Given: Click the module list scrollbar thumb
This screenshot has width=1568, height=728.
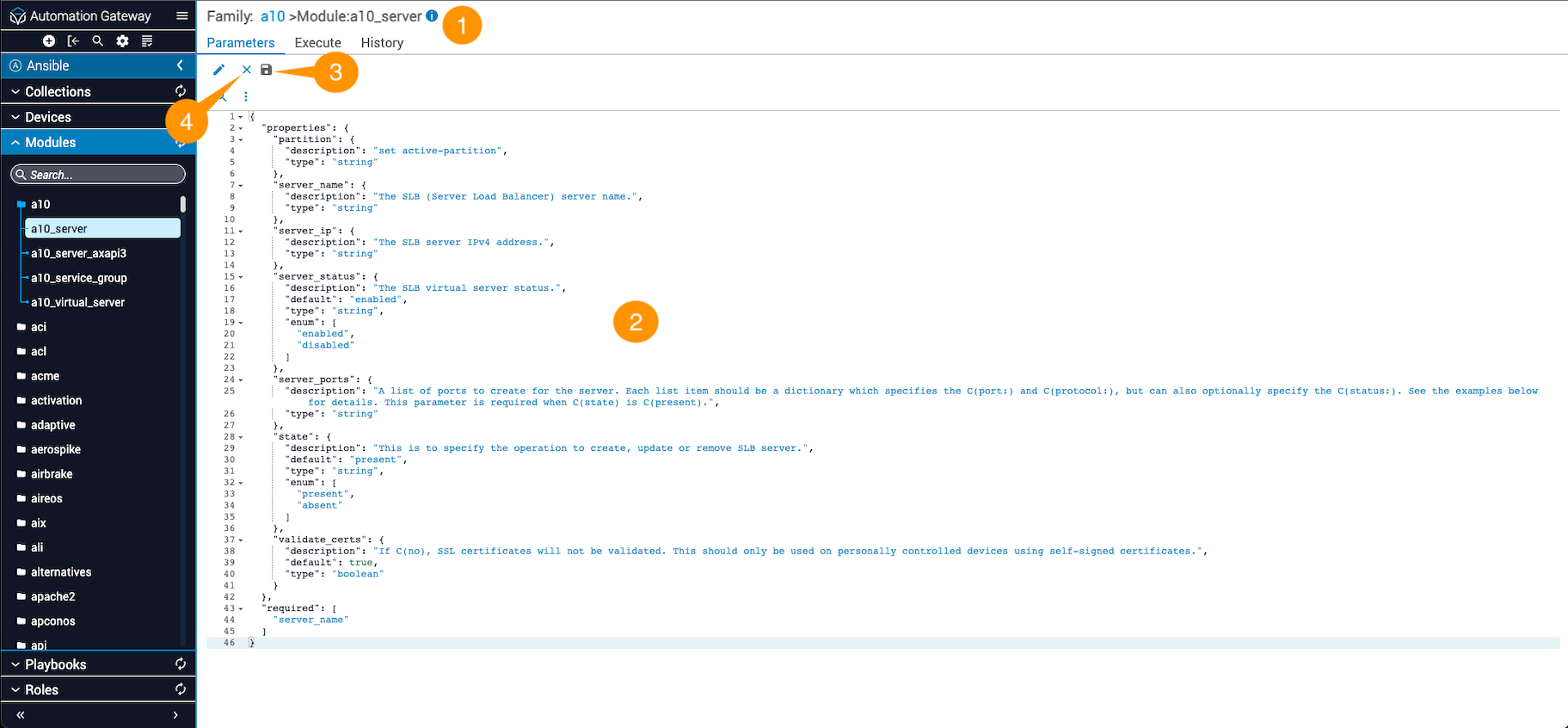Looking at the screenshot, I should pos(183,204).
